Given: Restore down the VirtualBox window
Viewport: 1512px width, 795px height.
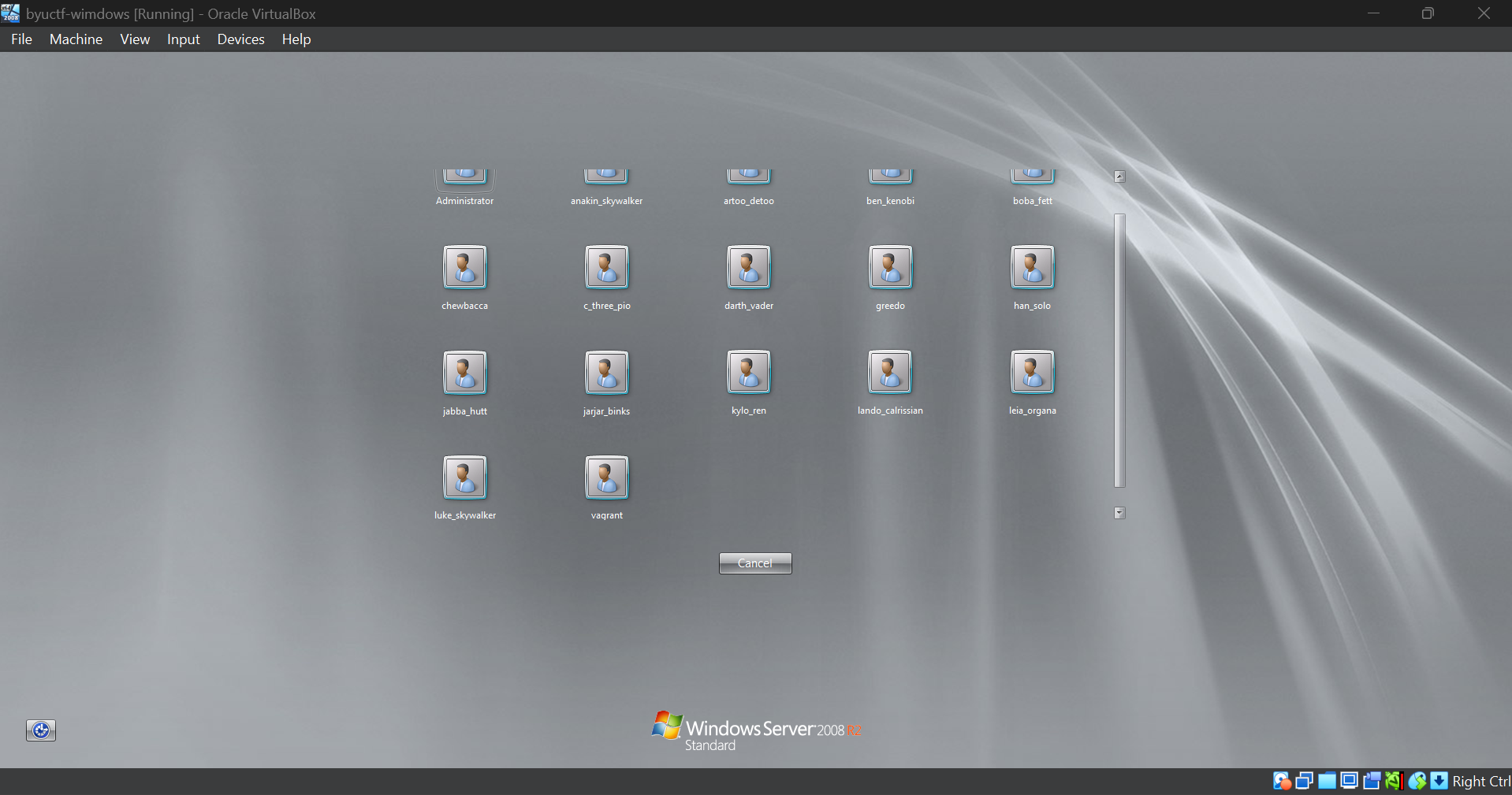Looking at the screenshot, I should coord(1428,13).
